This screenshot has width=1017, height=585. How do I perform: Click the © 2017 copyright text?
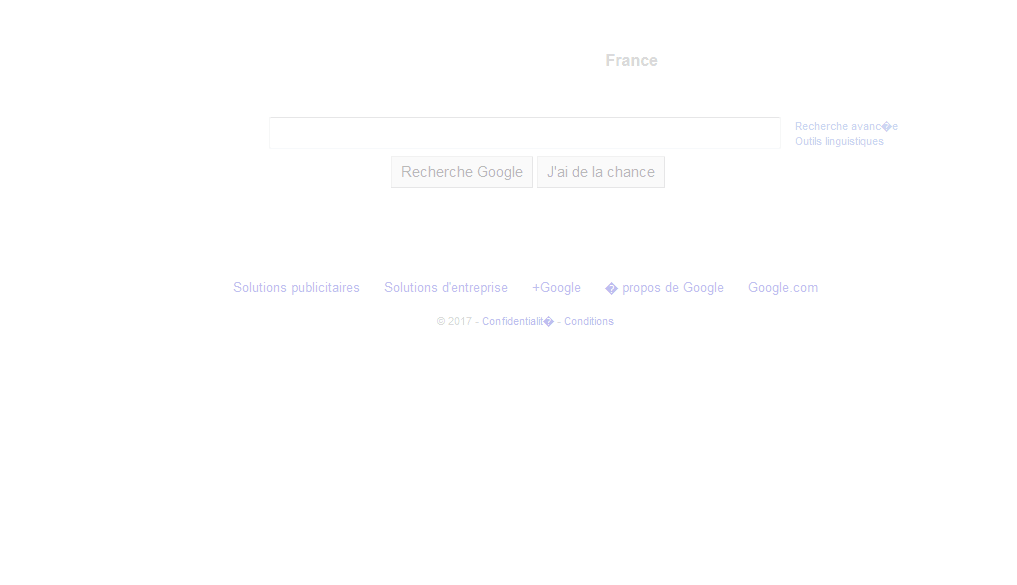point(454,321)
